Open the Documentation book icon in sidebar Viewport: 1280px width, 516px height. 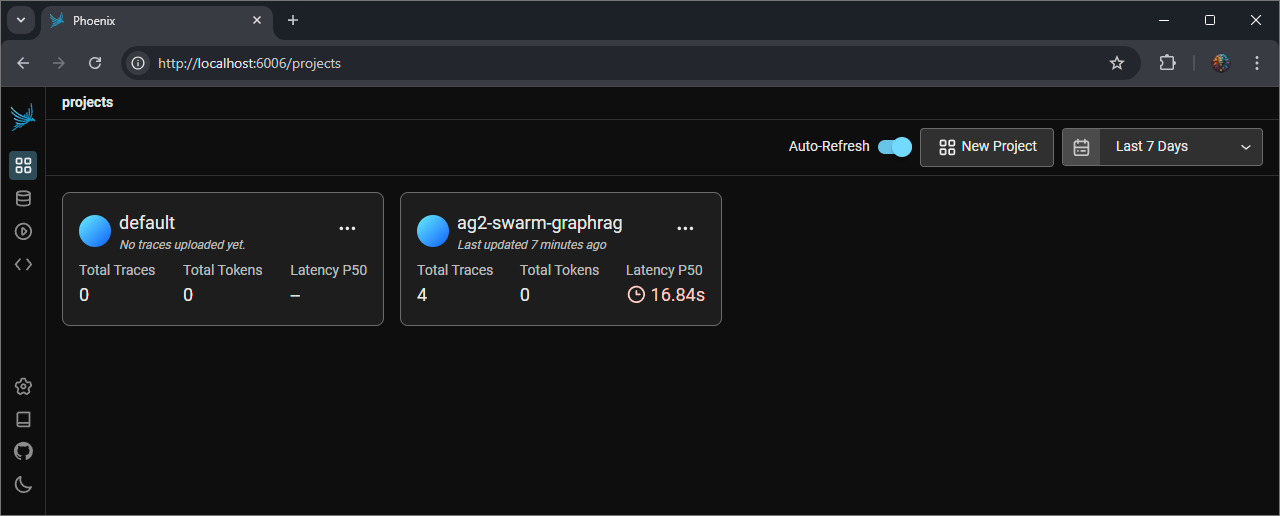pyautogui.click(x=23, y=419)
